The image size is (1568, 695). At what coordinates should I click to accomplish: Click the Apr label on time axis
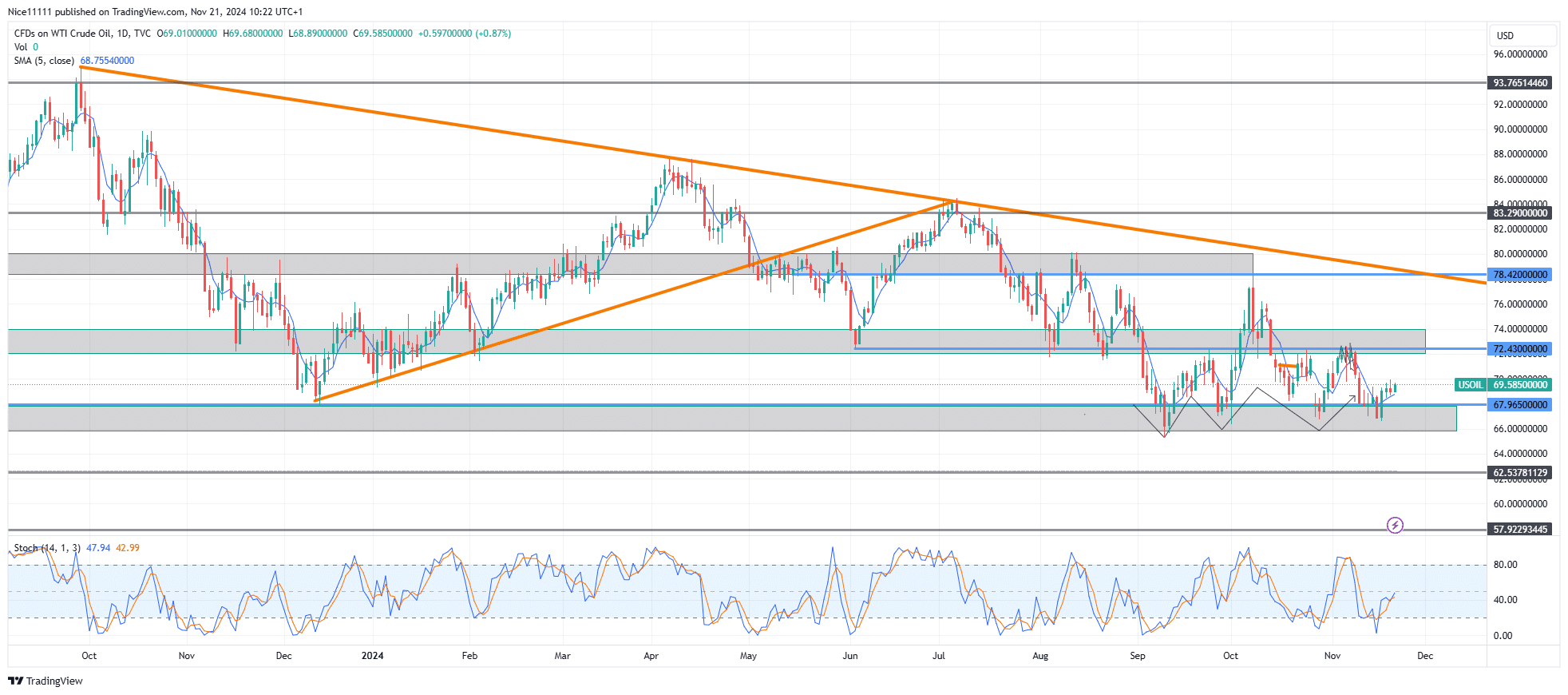coord(651,656)
